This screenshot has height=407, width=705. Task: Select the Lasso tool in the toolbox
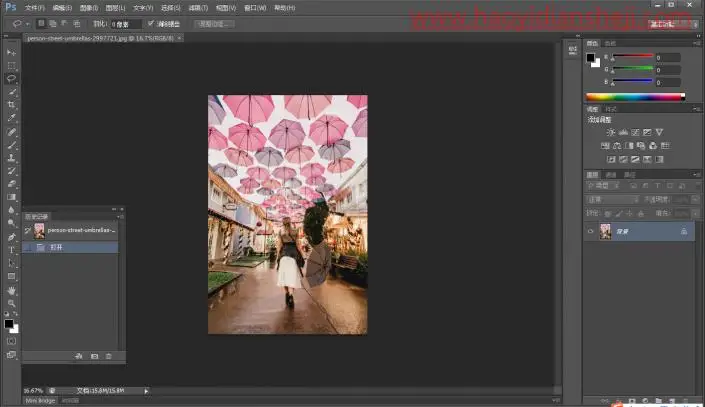pos(11,79)
